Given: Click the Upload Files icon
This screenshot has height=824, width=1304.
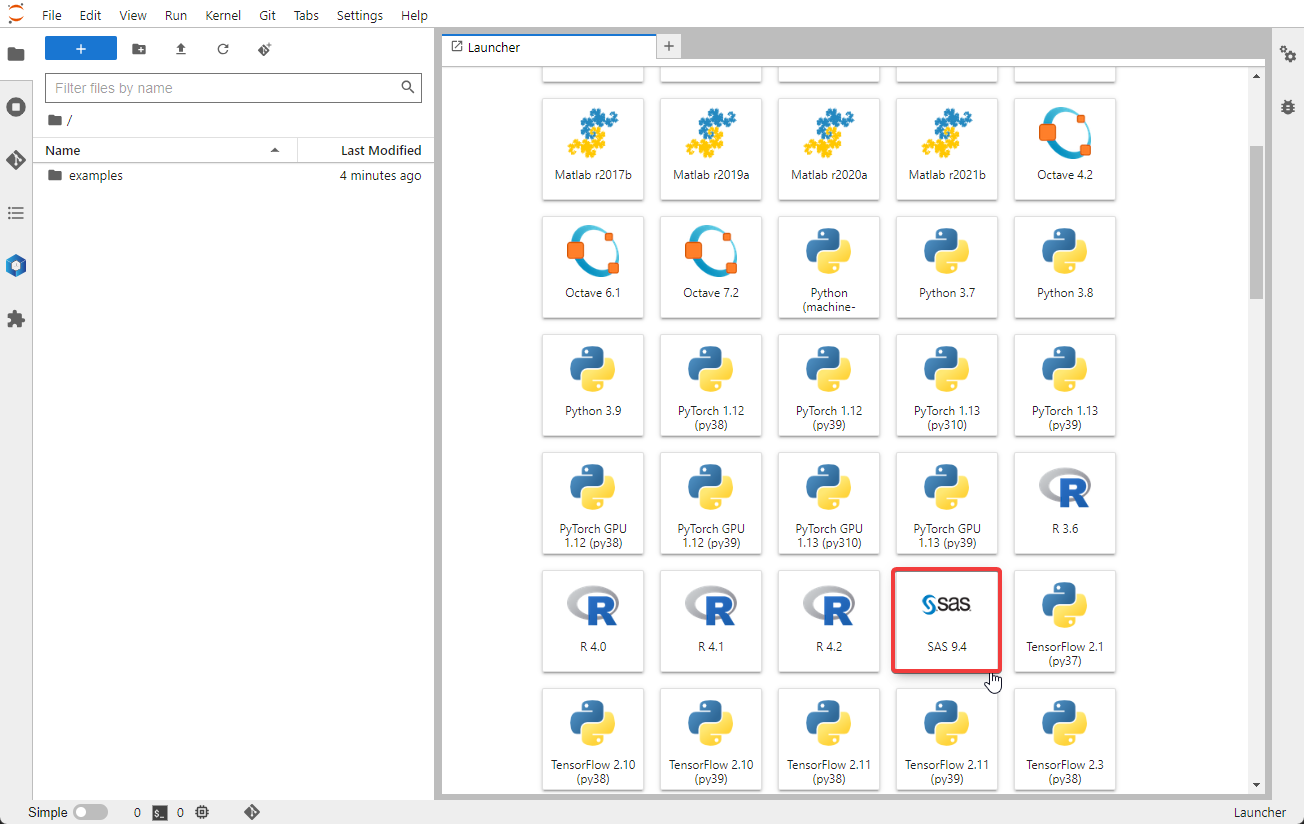Looking at the screenshot, I should (x=181, y=49).
